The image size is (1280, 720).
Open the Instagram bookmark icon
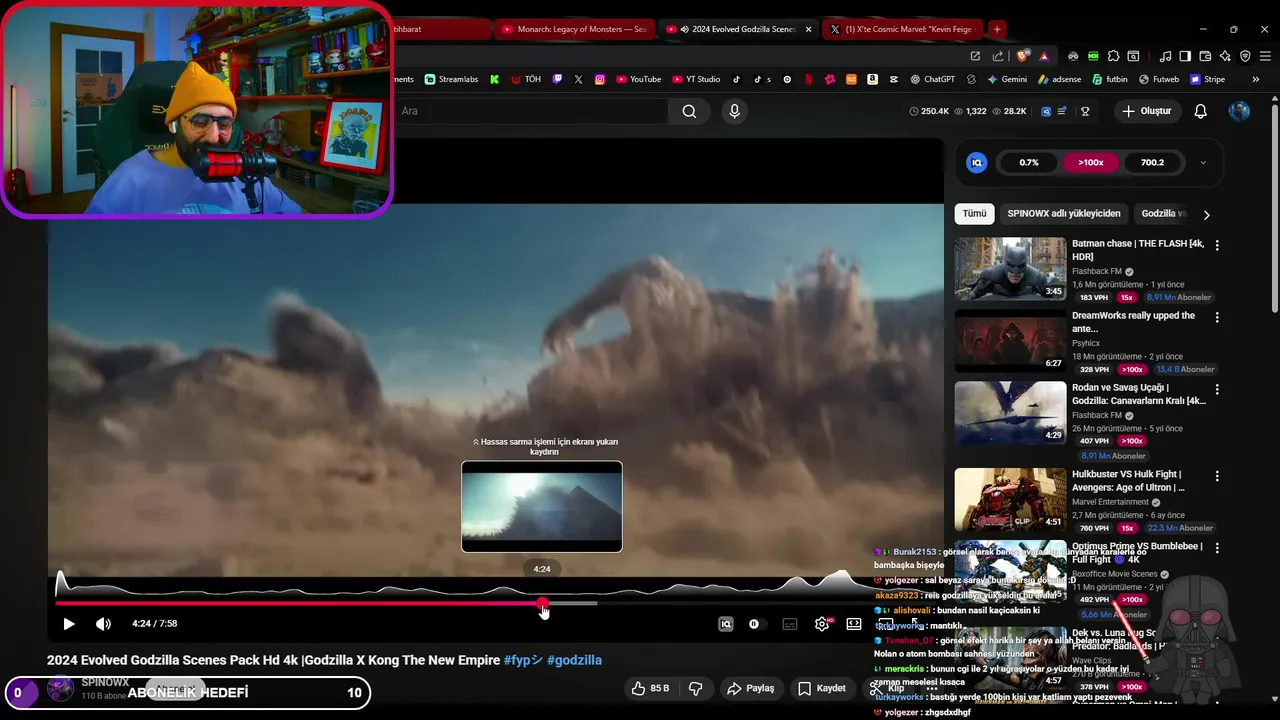(600, 79)
